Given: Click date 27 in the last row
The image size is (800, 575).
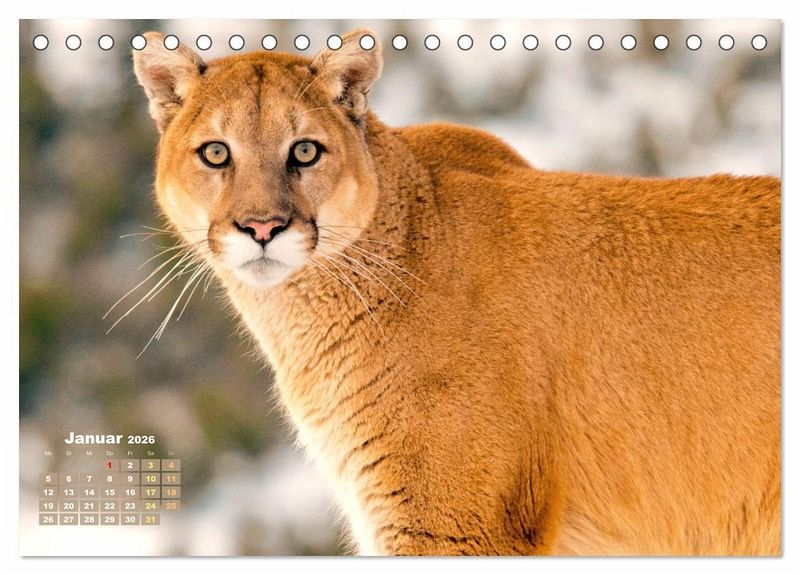Looking at the screenshot, I should (x=69, y=519).
